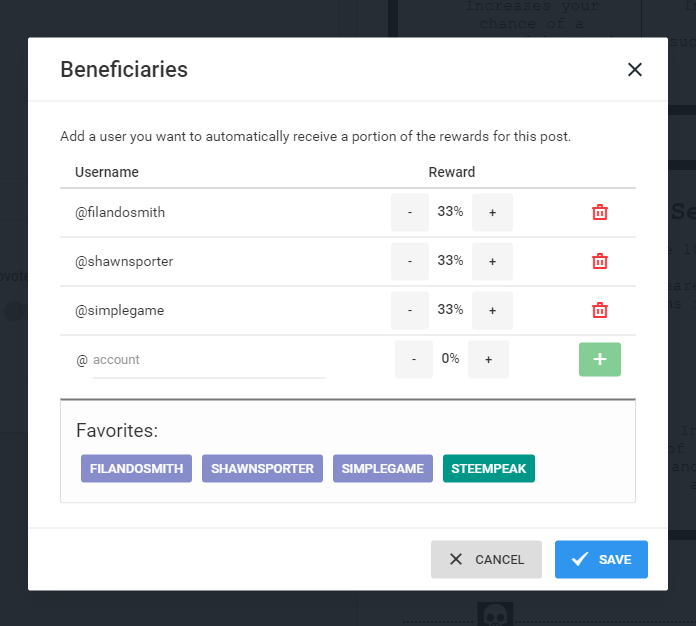Choose the green STEEMPEAK favorite chip

point(489,468)
